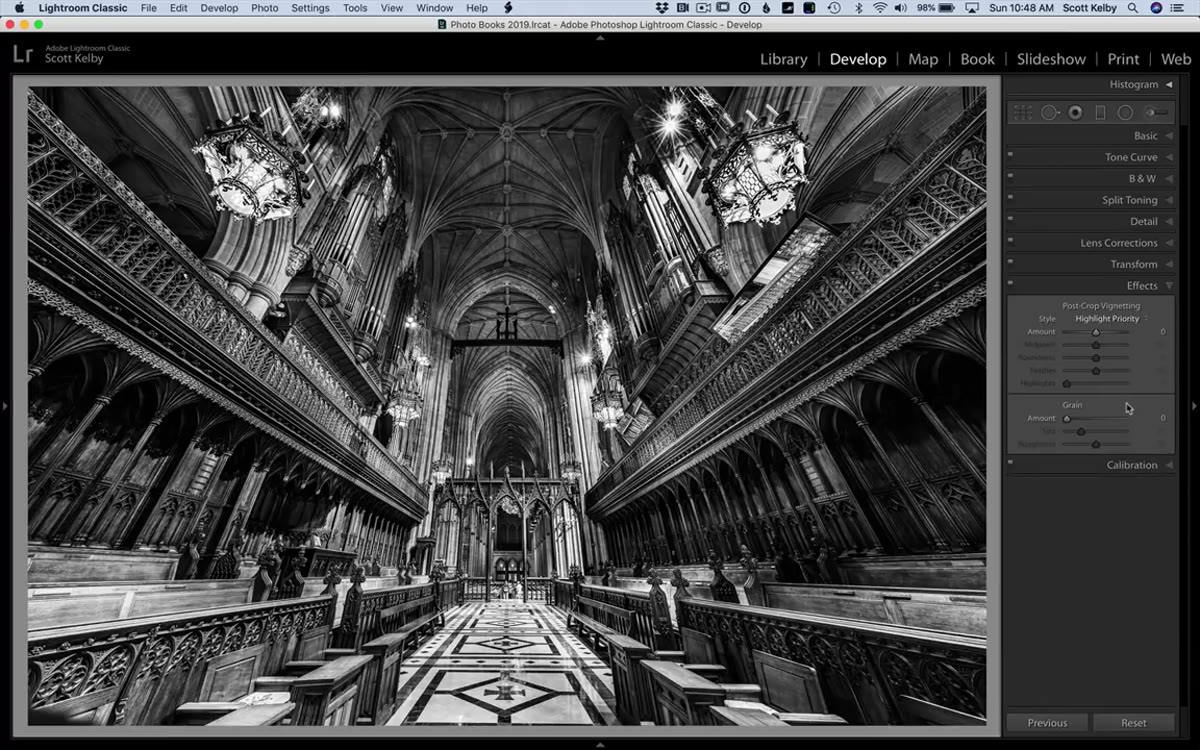The width and height of the screenshot is (1200, 750).
Task: Expand the Detail panel triangle
Action: (x=1168, y=222)
